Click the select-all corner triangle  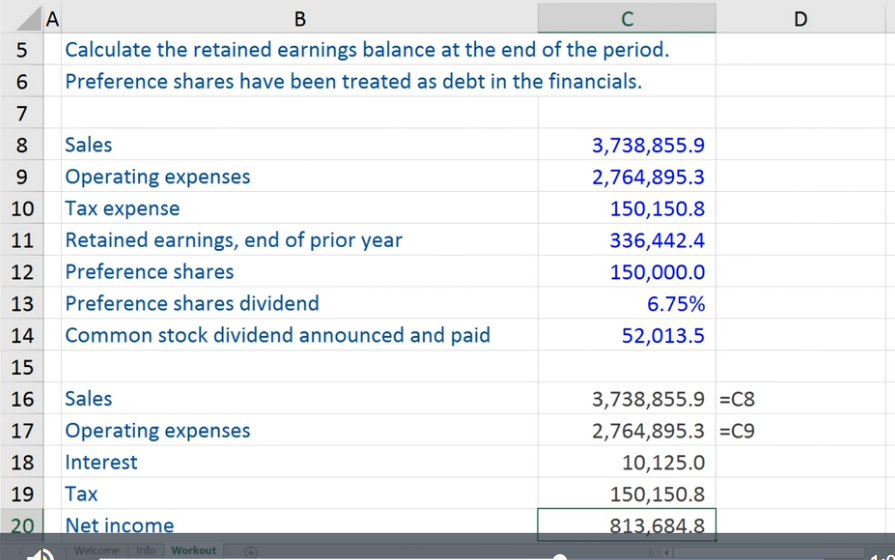pyautogui.click(x=29, y=19)
